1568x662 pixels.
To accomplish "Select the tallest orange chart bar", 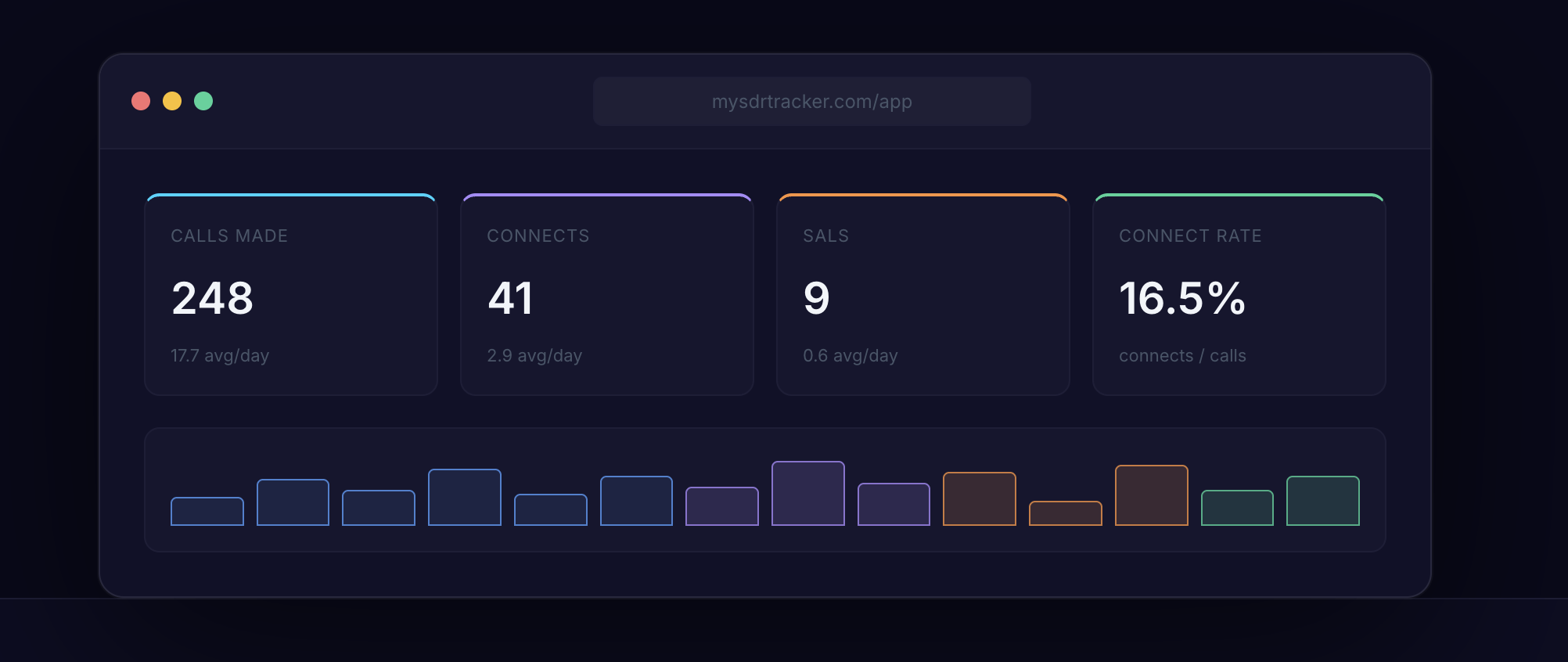I will click(x=1152, y=495).
